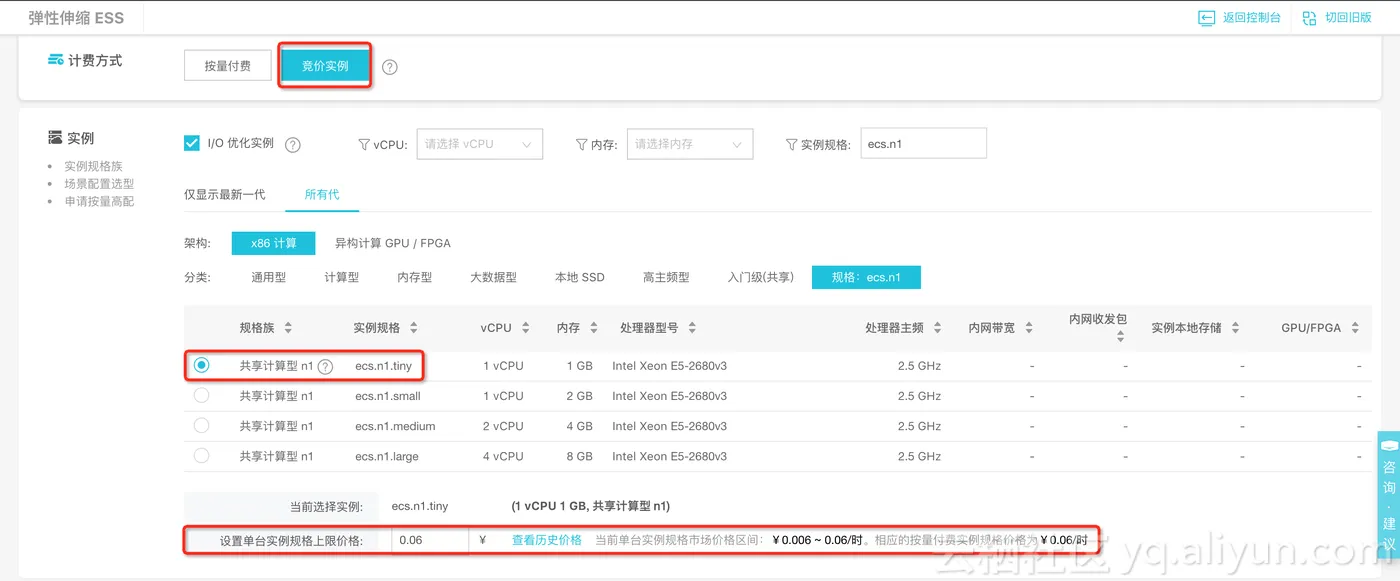The height and width of the screenshot is (581, 1400).
Task: Choose 入门级(共享) category
Action: [761, 277]
